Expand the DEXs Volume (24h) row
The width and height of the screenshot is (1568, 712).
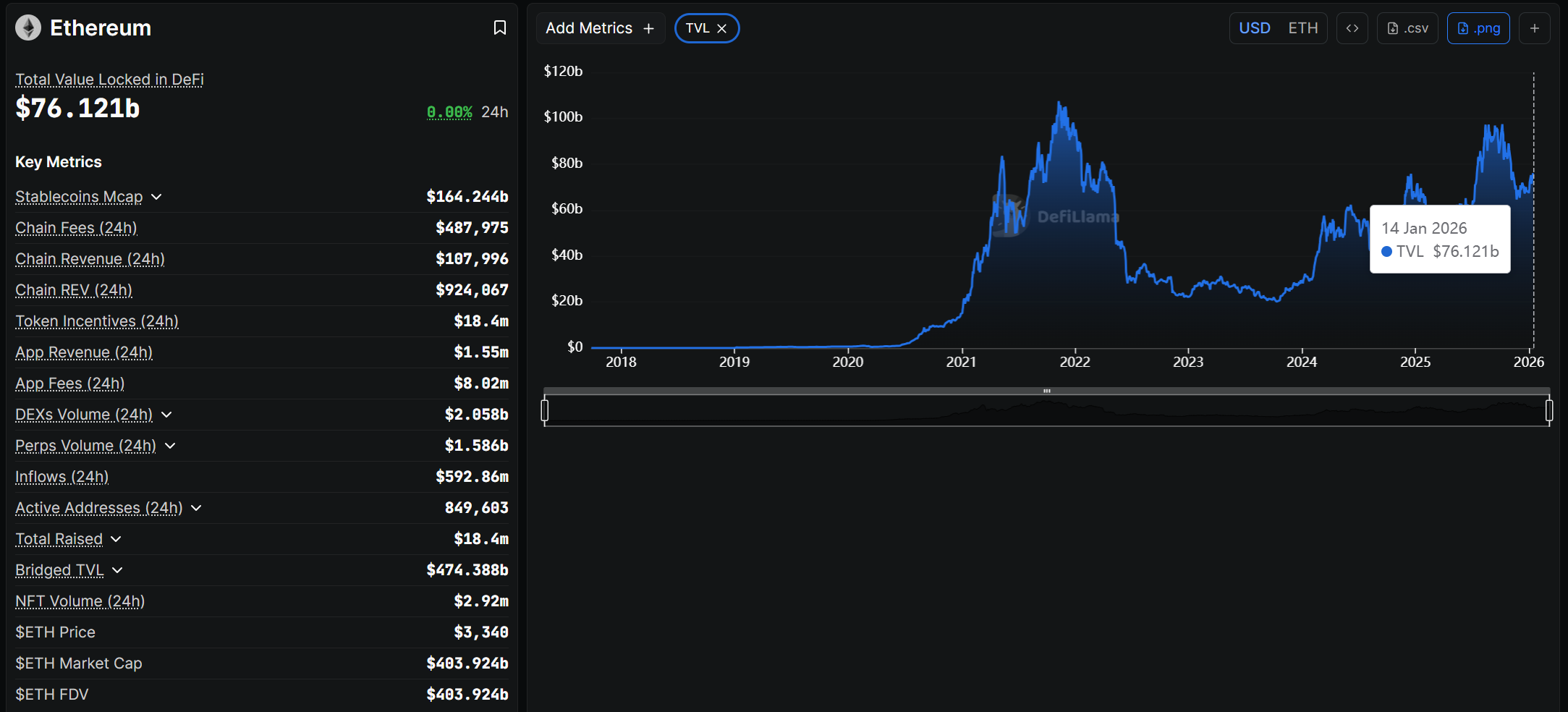(166, 415)
